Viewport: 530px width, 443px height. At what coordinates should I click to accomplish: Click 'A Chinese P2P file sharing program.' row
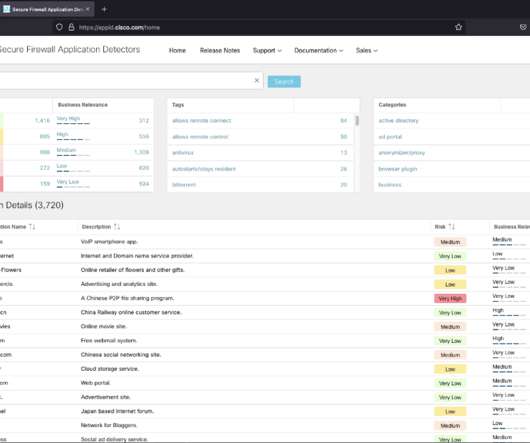(x=127, y=298)
